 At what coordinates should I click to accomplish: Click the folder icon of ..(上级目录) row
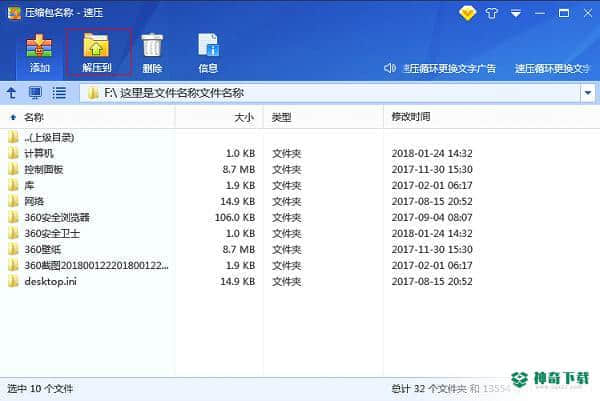coord(13,137)
